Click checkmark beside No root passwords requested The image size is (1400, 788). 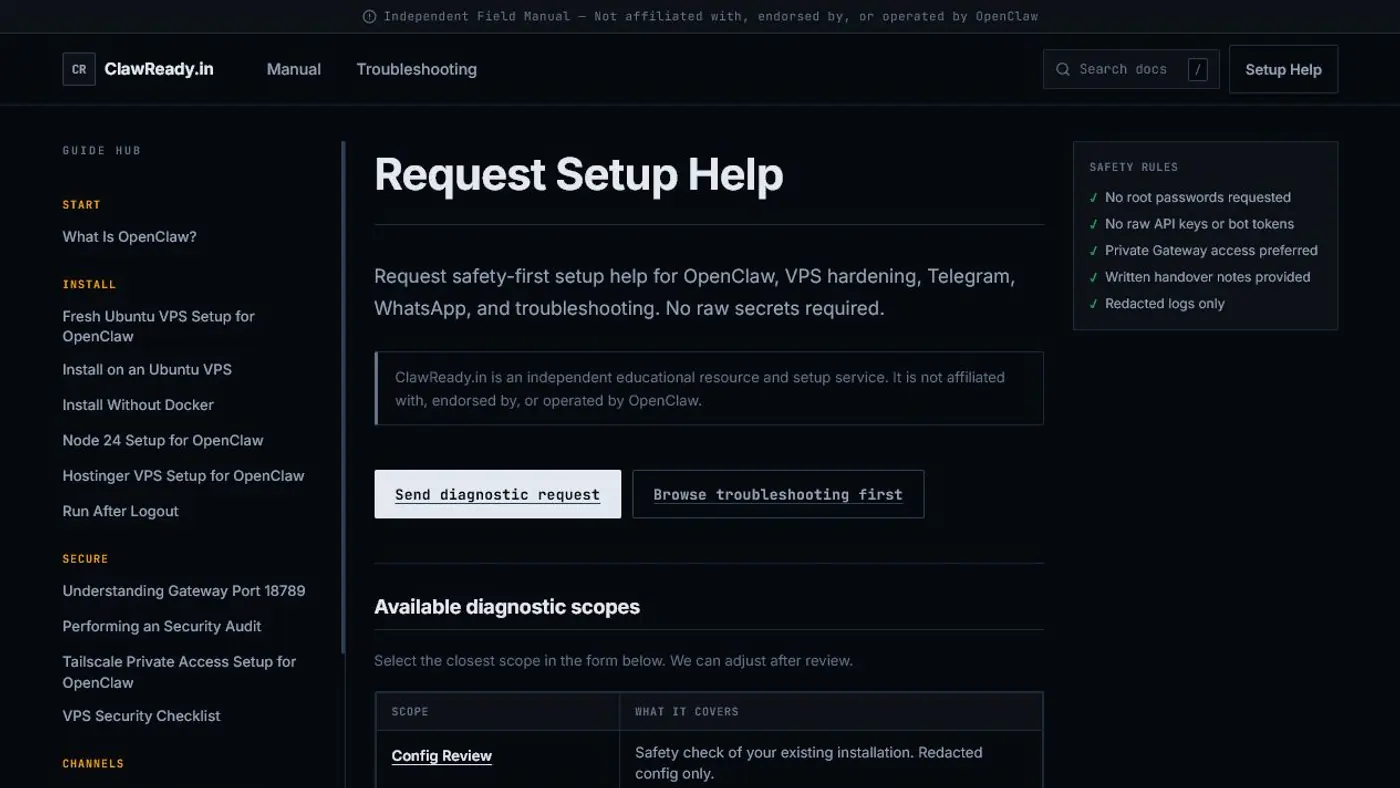click(1094, 198)
